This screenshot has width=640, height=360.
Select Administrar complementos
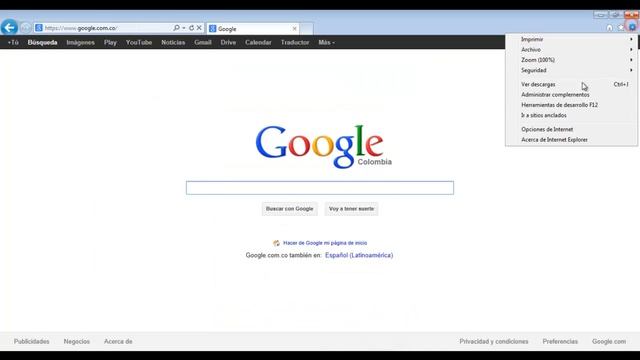point(571,95)
